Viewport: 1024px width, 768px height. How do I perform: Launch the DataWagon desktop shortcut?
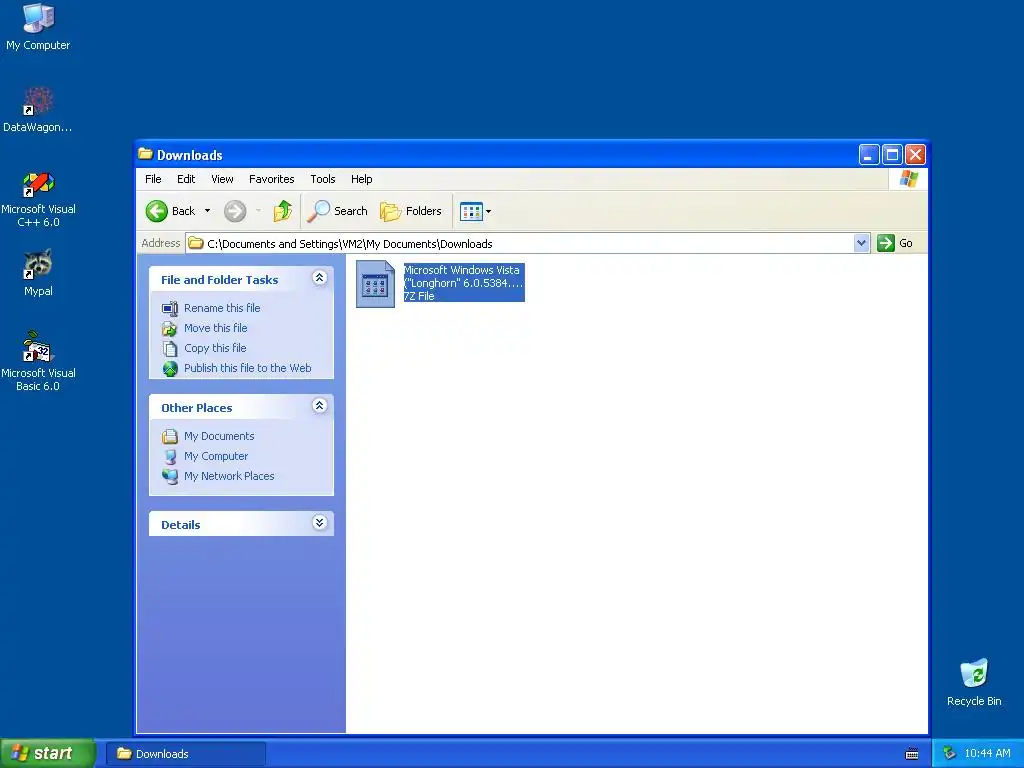(x=38, y=108)
